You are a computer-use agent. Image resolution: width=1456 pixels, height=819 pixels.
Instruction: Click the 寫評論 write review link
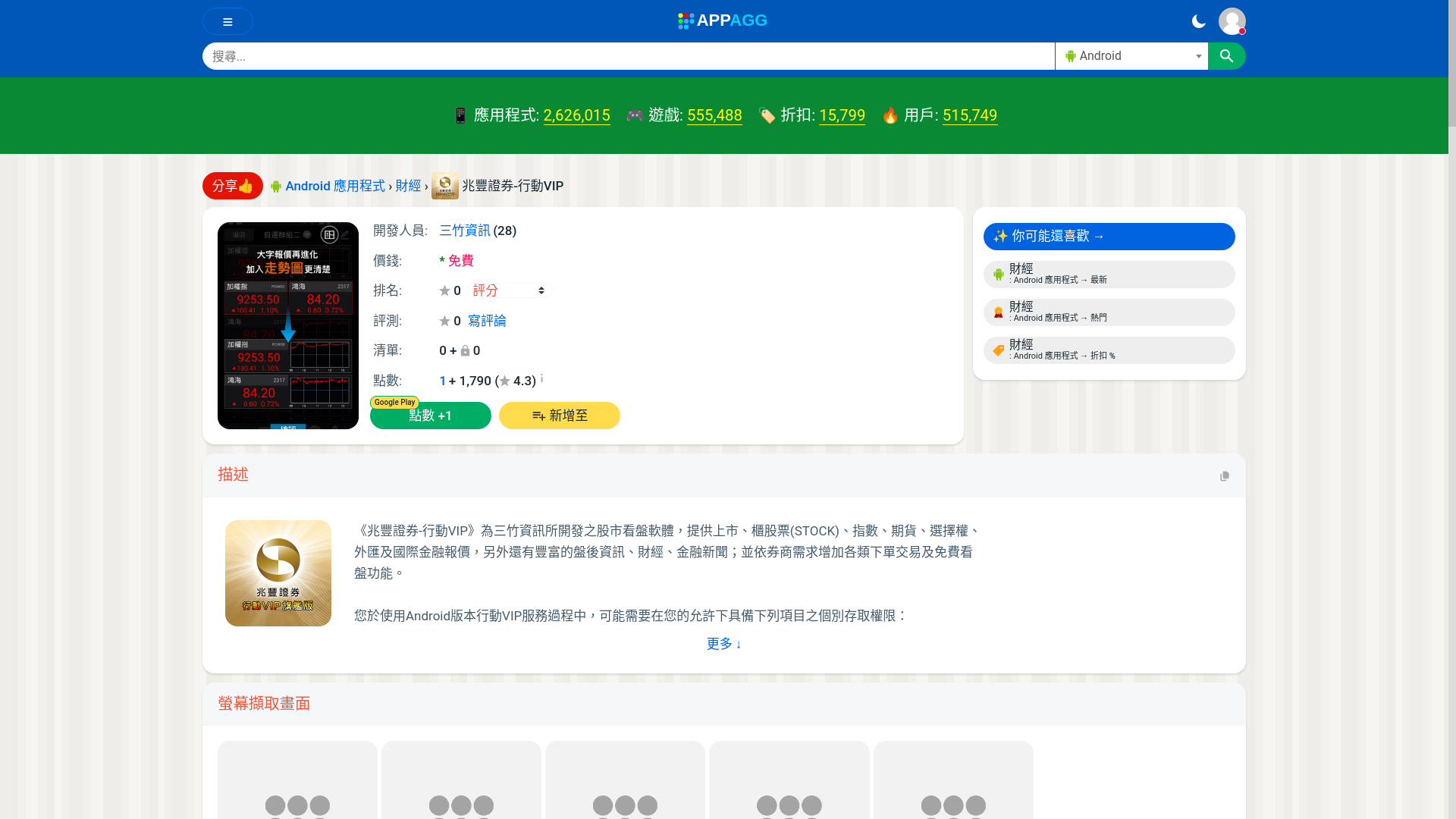coord(487,321)
